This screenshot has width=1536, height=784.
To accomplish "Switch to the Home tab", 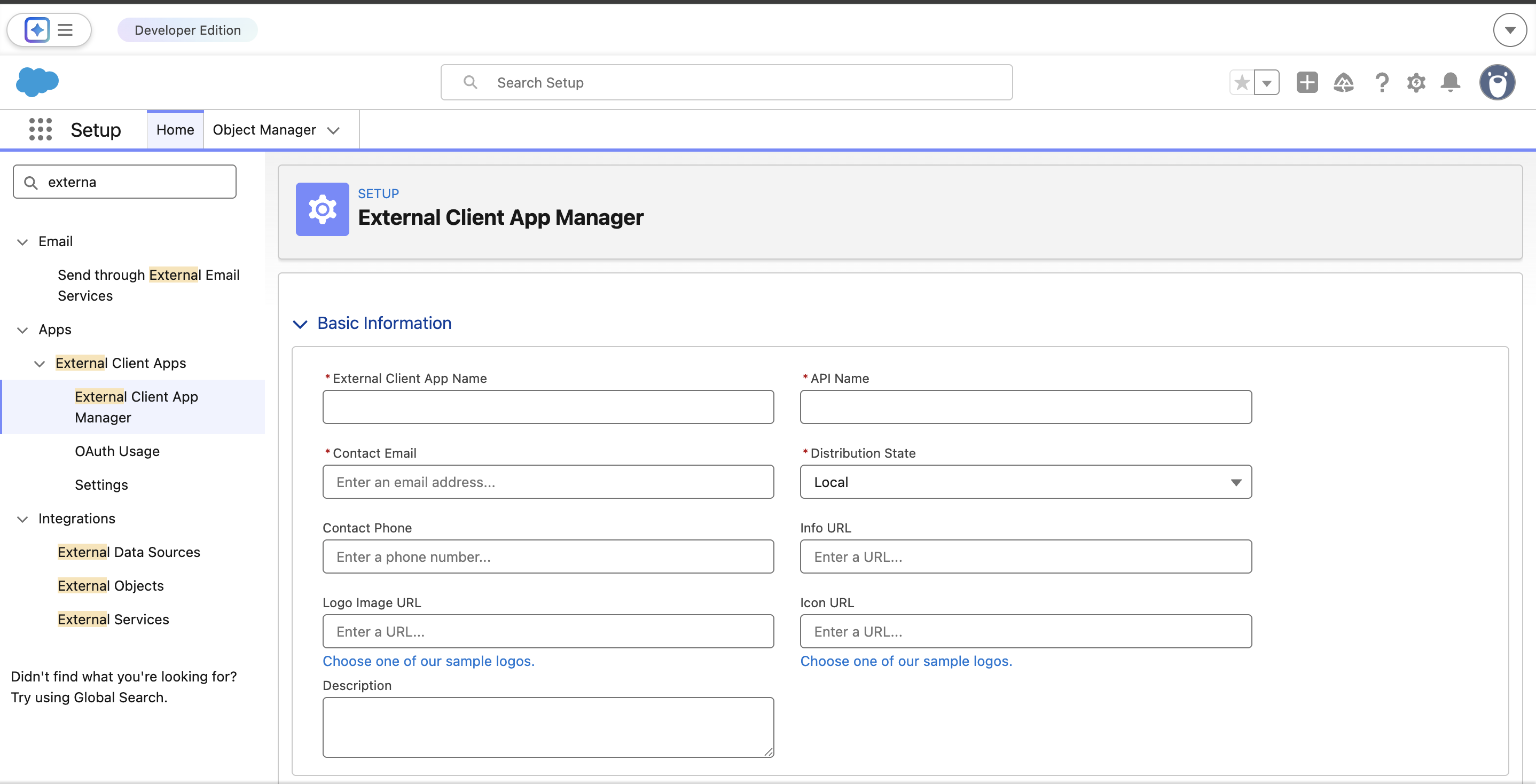I will coord(175,129).
